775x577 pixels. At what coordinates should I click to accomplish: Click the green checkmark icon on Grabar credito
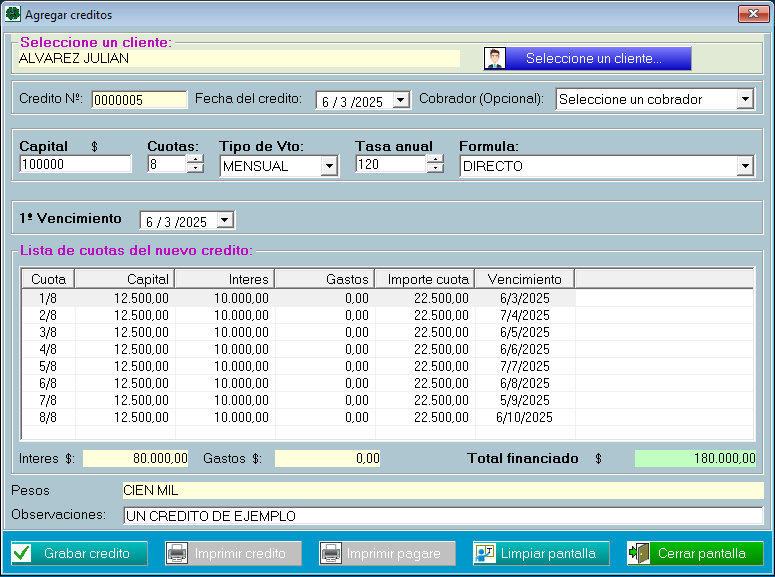coord(22,553)
